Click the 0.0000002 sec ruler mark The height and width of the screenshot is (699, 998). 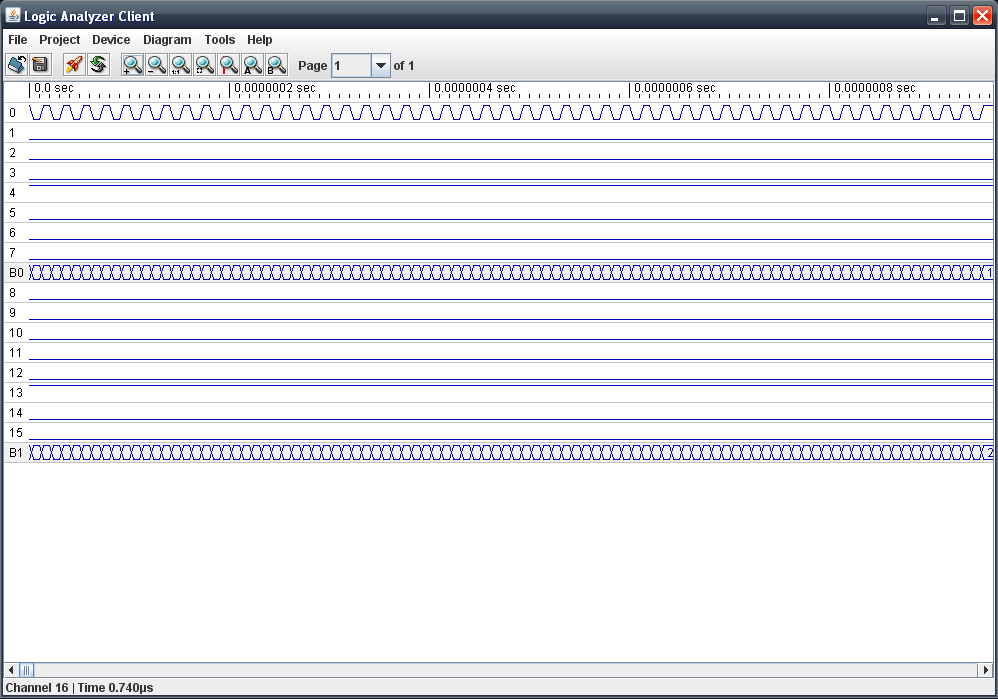pyautogui.click(x=275, y=88)
